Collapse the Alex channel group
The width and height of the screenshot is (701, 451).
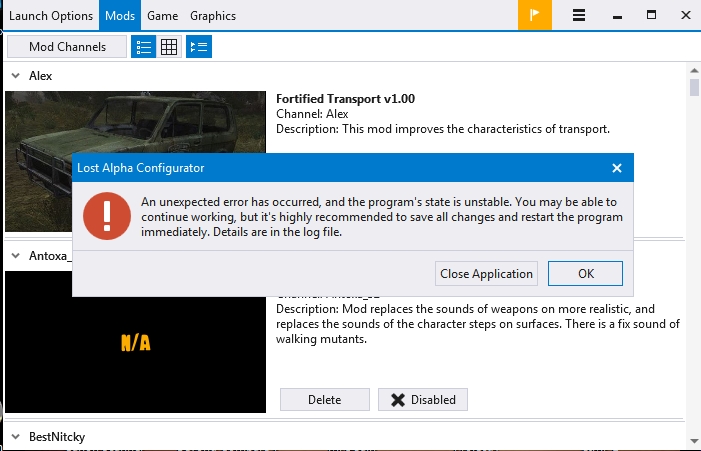coord(16,76)
